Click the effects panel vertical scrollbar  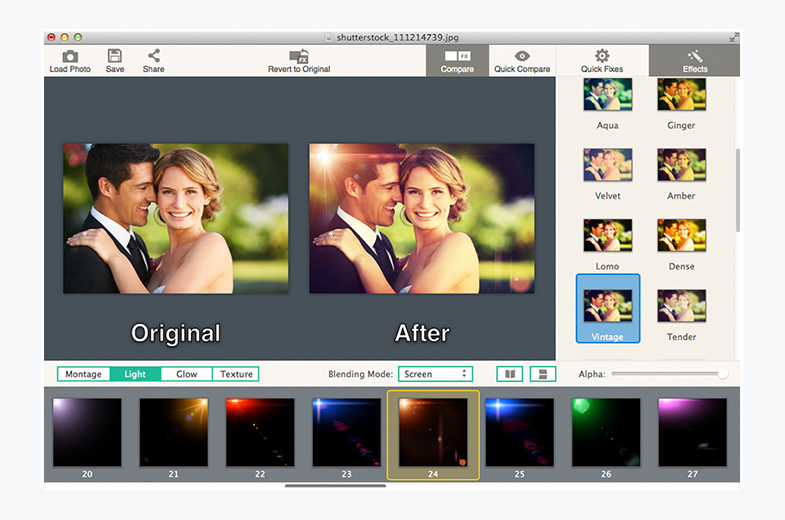pyautogui.click(x=738, y=190)
